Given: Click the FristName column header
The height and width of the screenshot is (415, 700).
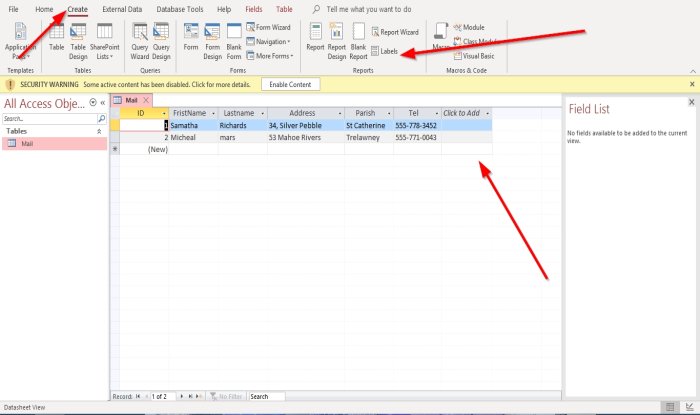Looking at the screenshot, I should pyautogui.click(x=193, y=113).
